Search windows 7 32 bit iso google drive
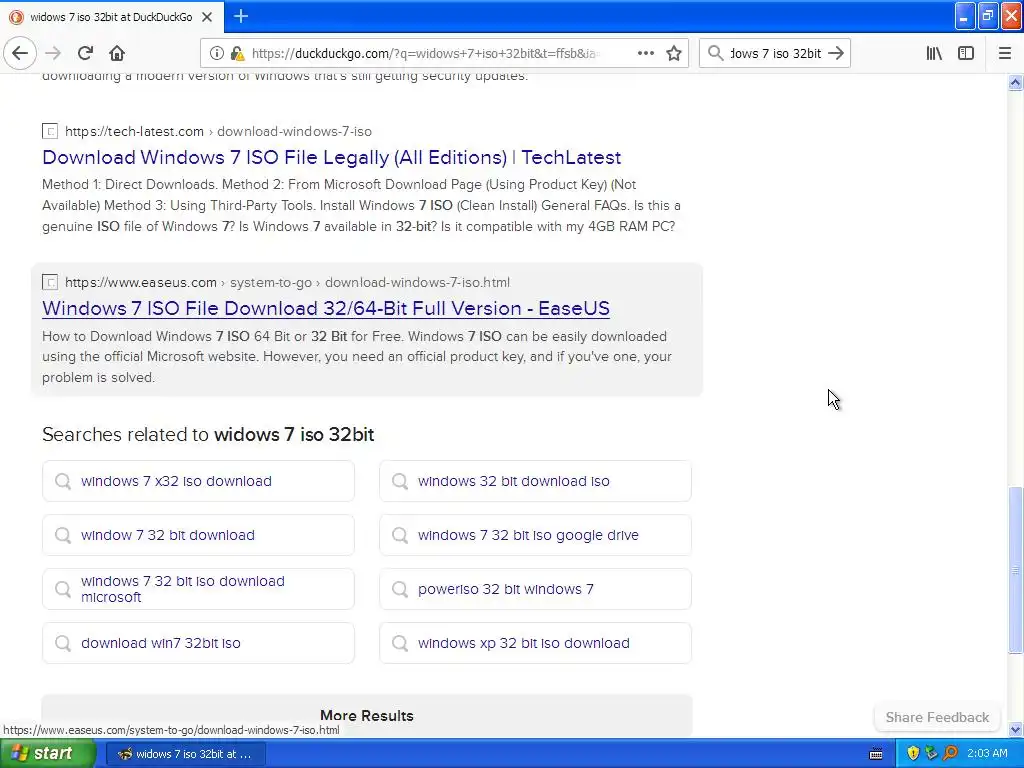The height and width of the screenshot is (768, 1024). [536, 536]
